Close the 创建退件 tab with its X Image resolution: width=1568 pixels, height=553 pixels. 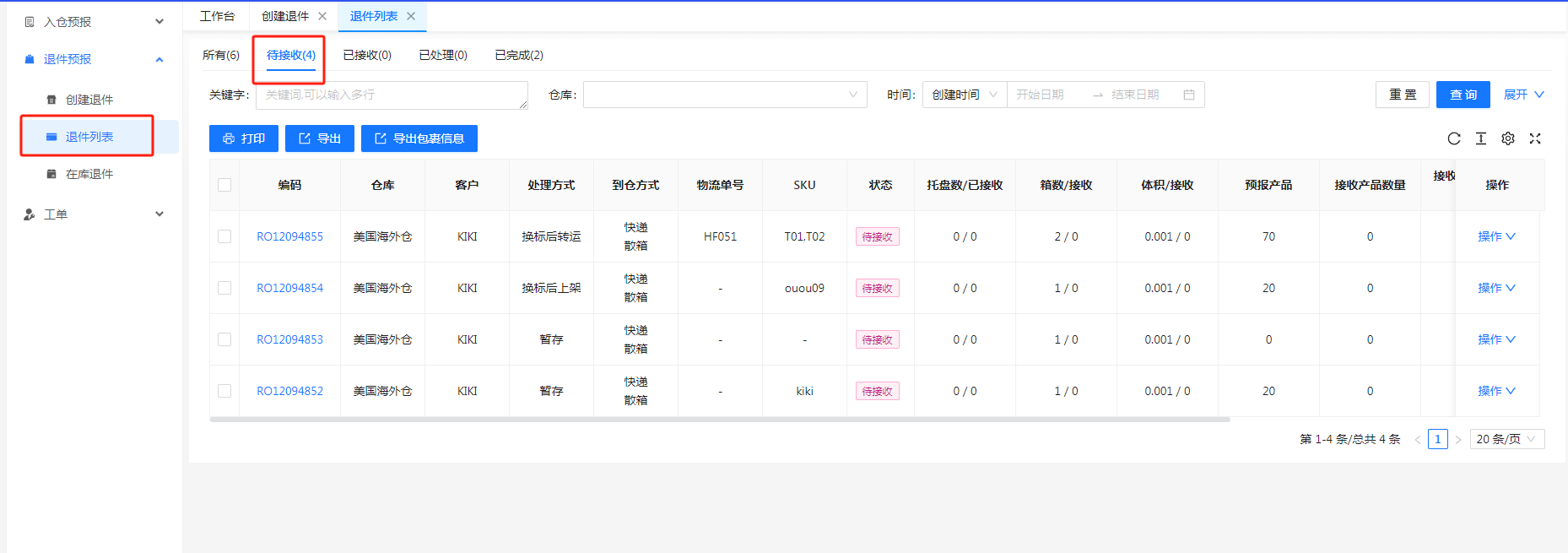click(322, 16)
